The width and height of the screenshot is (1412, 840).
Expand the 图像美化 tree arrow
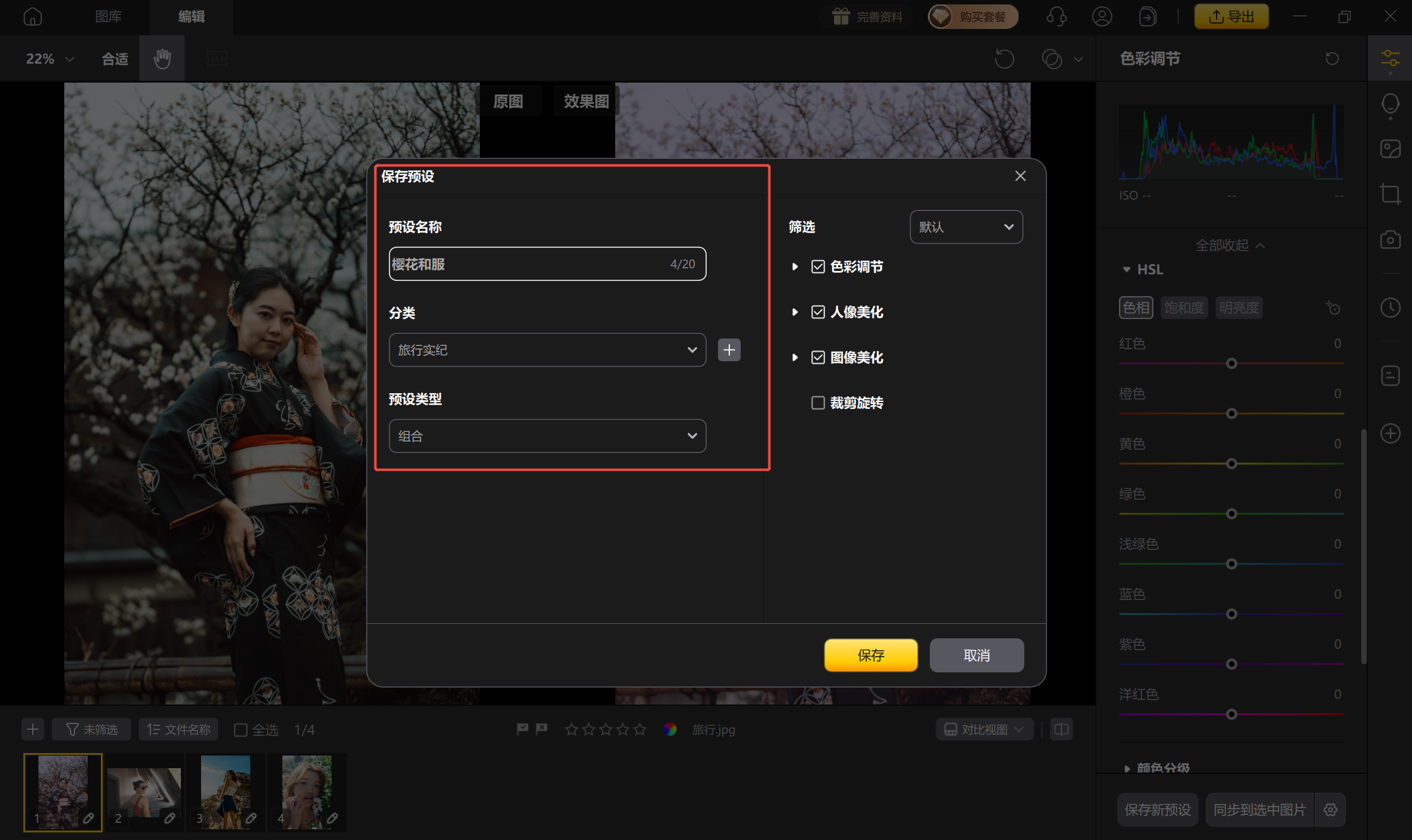(795, 357)
